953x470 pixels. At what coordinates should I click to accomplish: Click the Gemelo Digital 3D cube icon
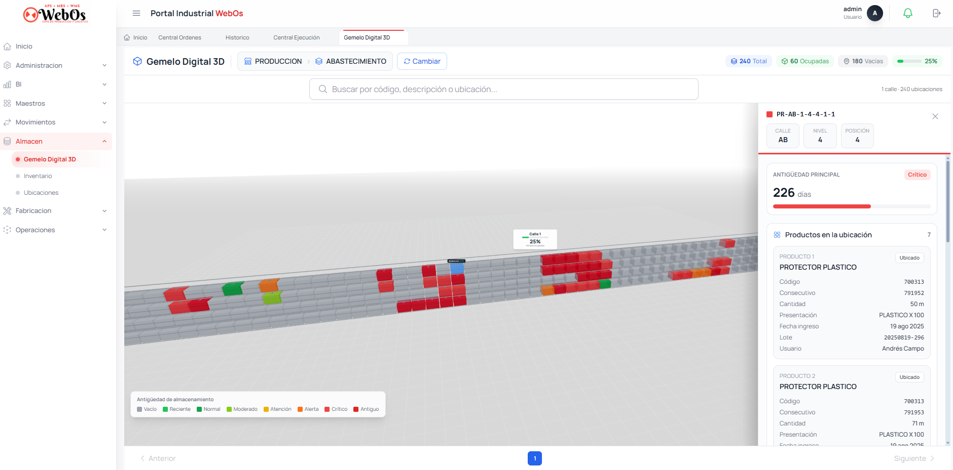tap(137, 61)
